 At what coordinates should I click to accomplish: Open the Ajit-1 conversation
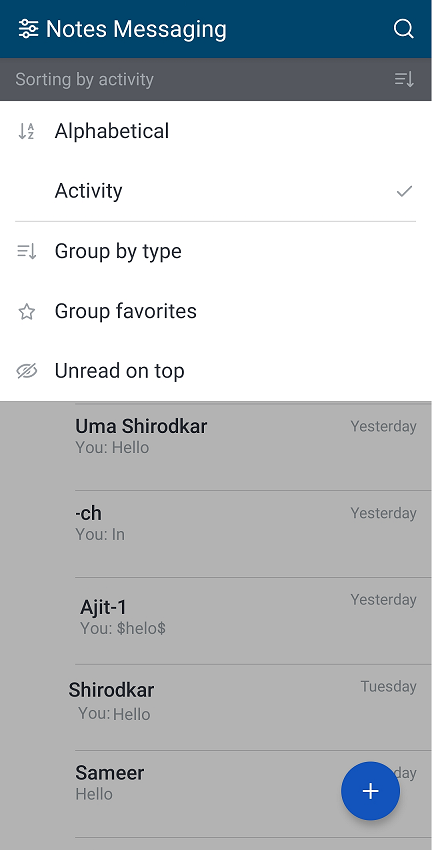coord(216,621)
